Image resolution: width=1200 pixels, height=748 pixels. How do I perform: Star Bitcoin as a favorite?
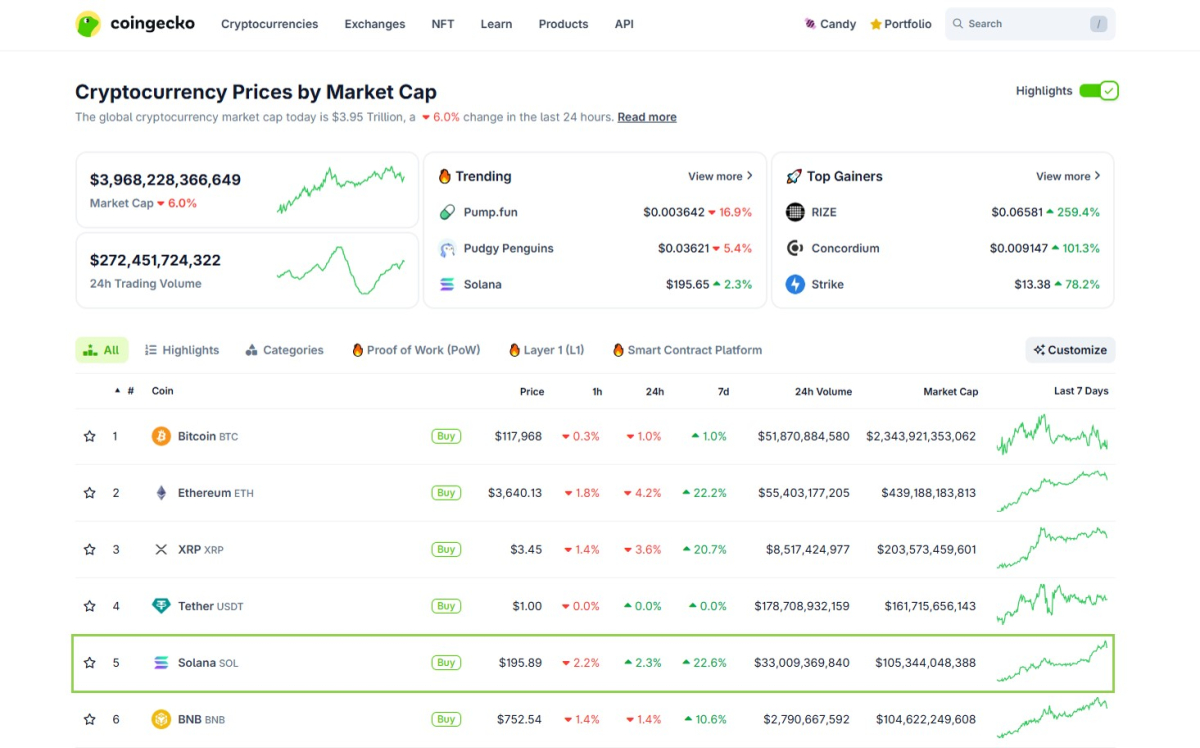90,436
